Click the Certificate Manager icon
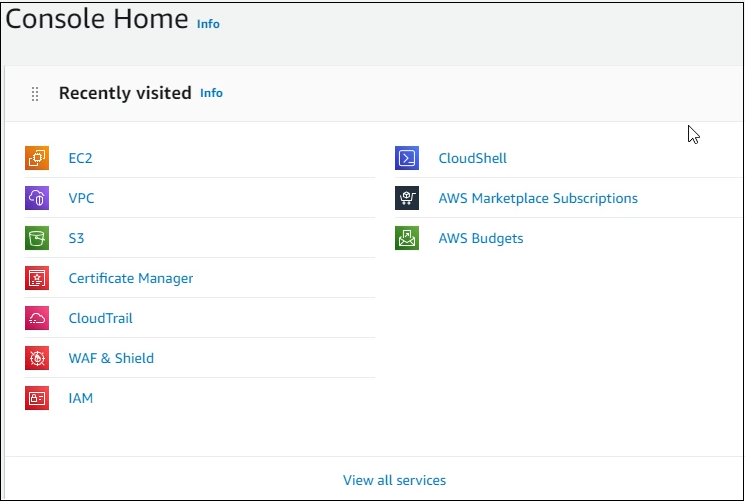The image size is (745, 501). pos(37,278)
